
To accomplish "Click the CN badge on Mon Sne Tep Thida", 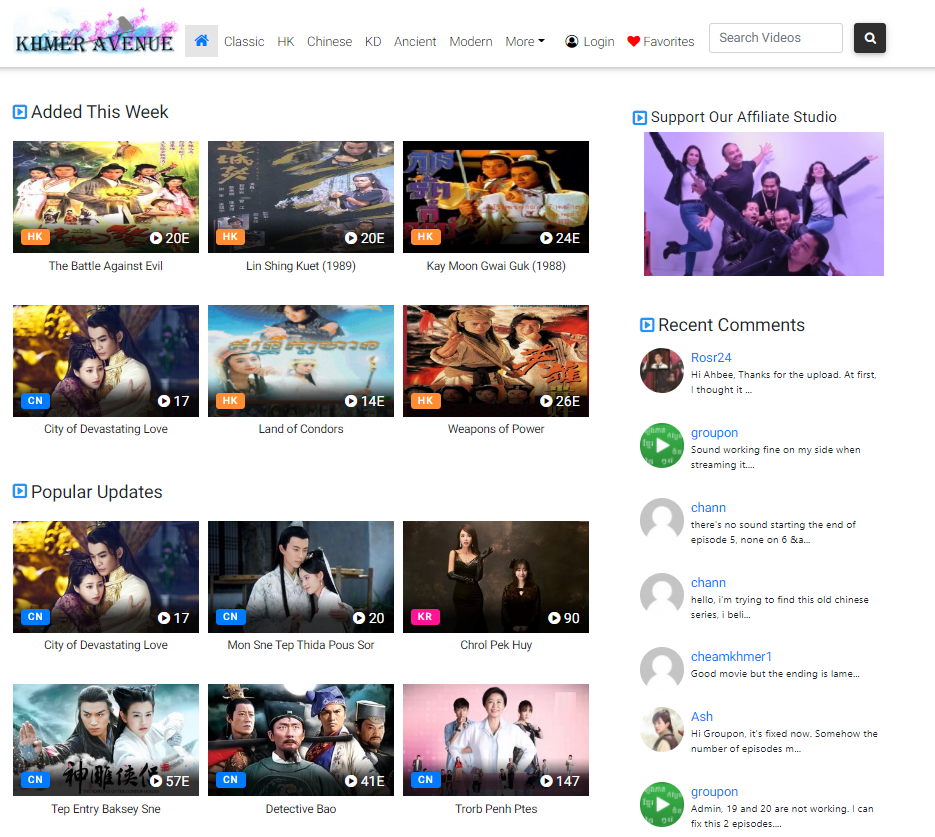I will tap(230, 616).
